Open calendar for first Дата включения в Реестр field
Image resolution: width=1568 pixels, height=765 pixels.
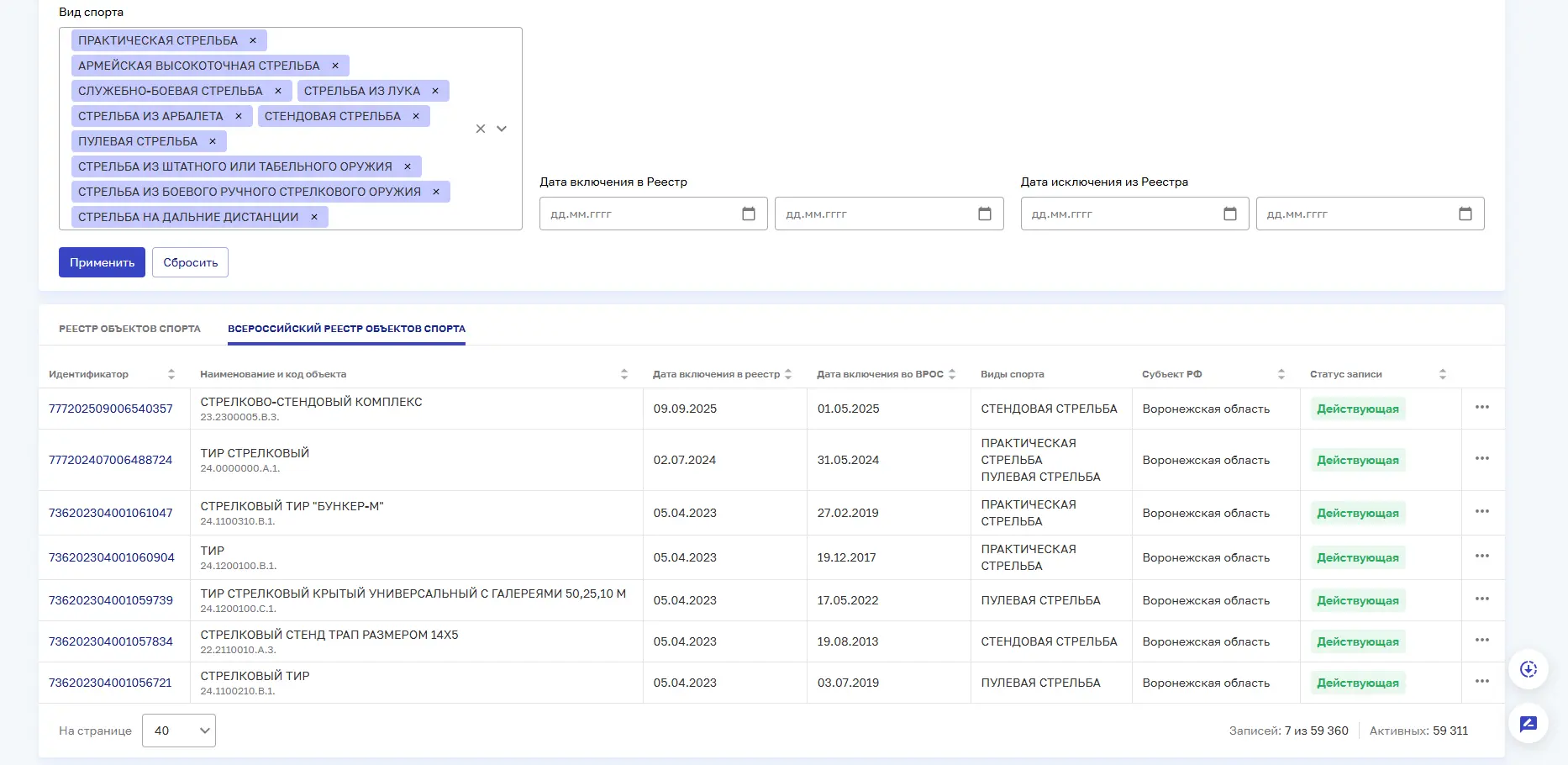pyautogui.click(x=749, y=214)
